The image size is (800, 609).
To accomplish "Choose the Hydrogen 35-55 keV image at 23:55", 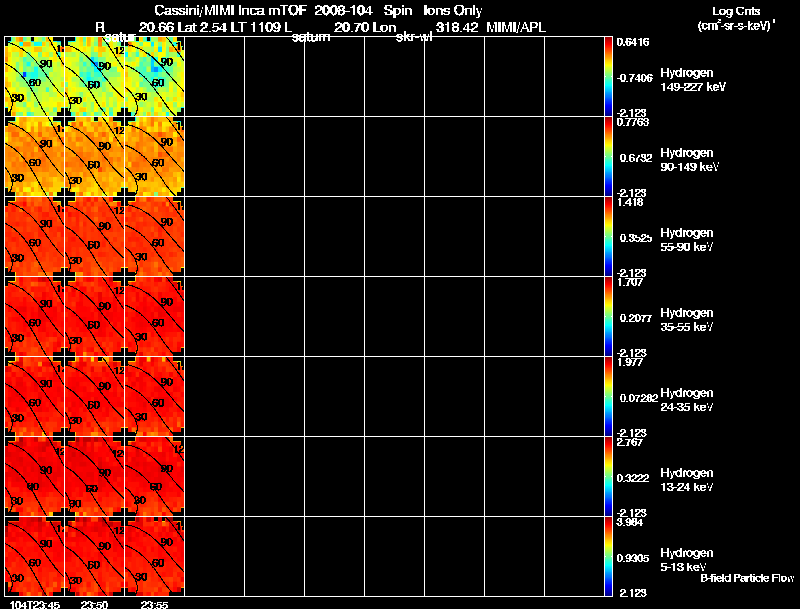I will pos(155,317).
